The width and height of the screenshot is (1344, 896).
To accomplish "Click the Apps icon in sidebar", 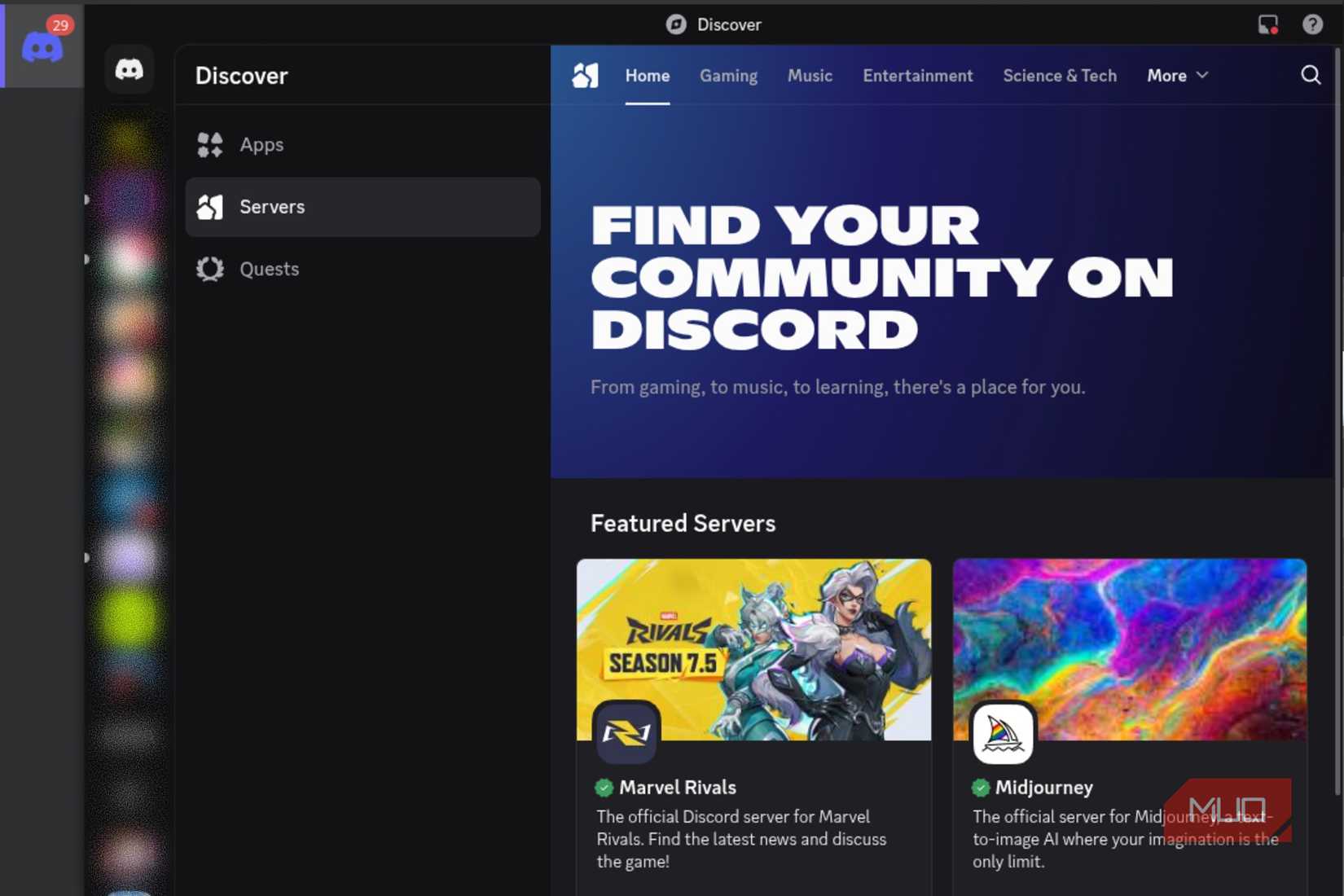I will pos(209,145).
